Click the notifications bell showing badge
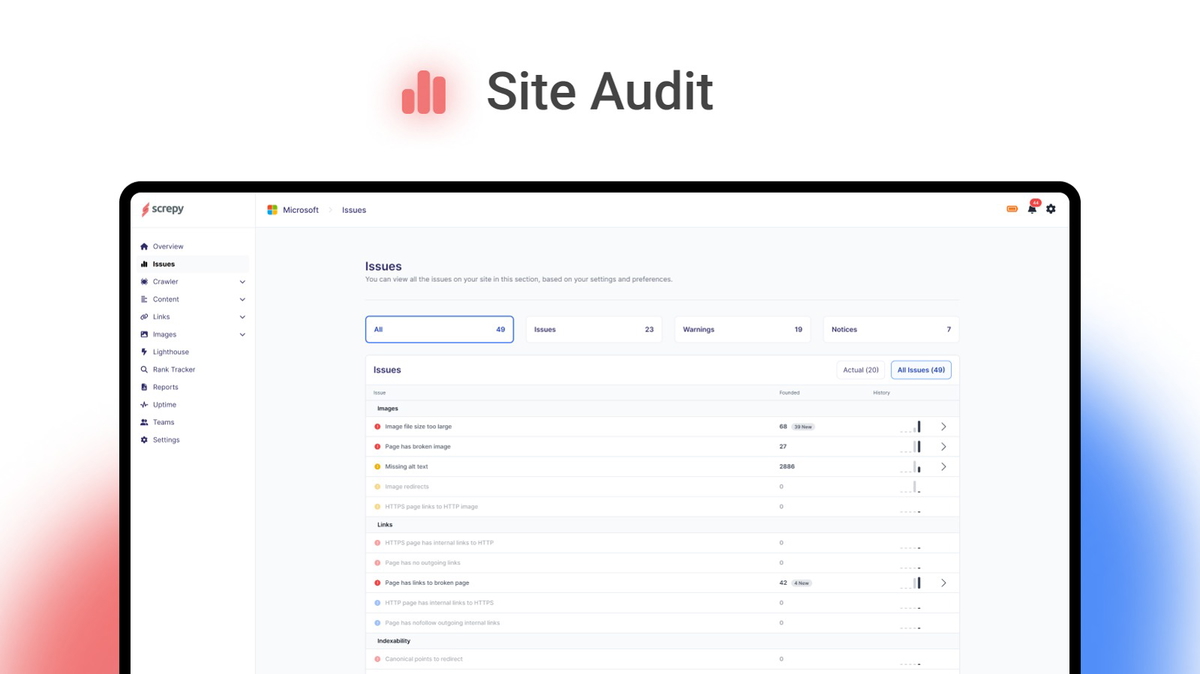1200x674 pixels. coord(1032,209)
